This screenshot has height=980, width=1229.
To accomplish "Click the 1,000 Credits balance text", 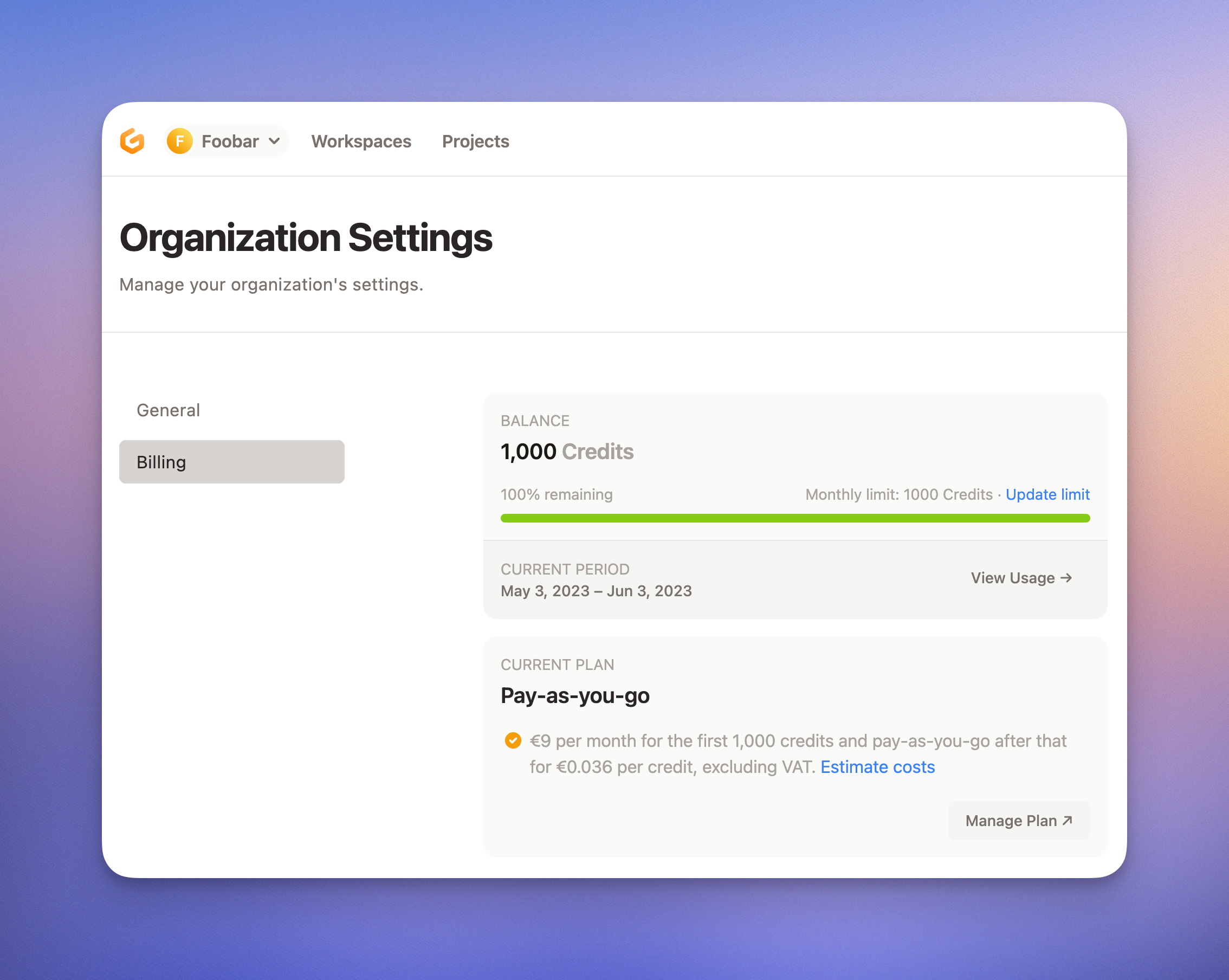I will pos(567,452).
